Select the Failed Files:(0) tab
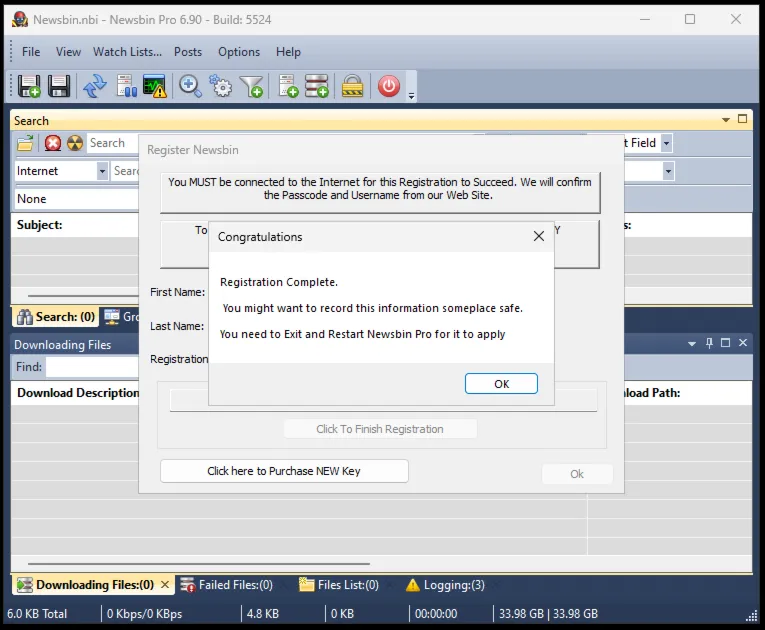The image size is (765, 630). coord(226,585)
